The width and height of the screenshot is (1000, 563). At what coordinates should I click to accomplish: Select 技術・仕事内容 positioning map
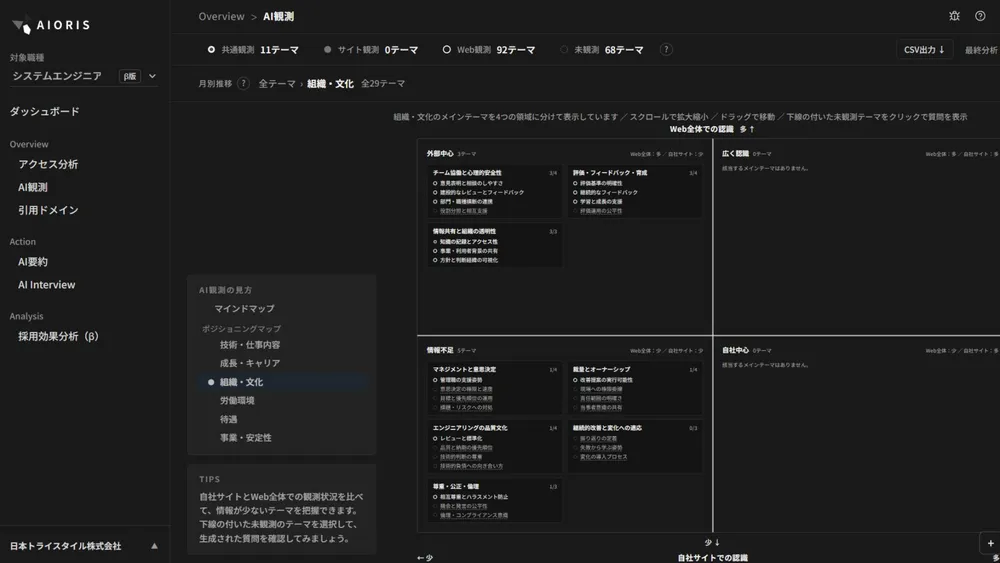[250, 345]
